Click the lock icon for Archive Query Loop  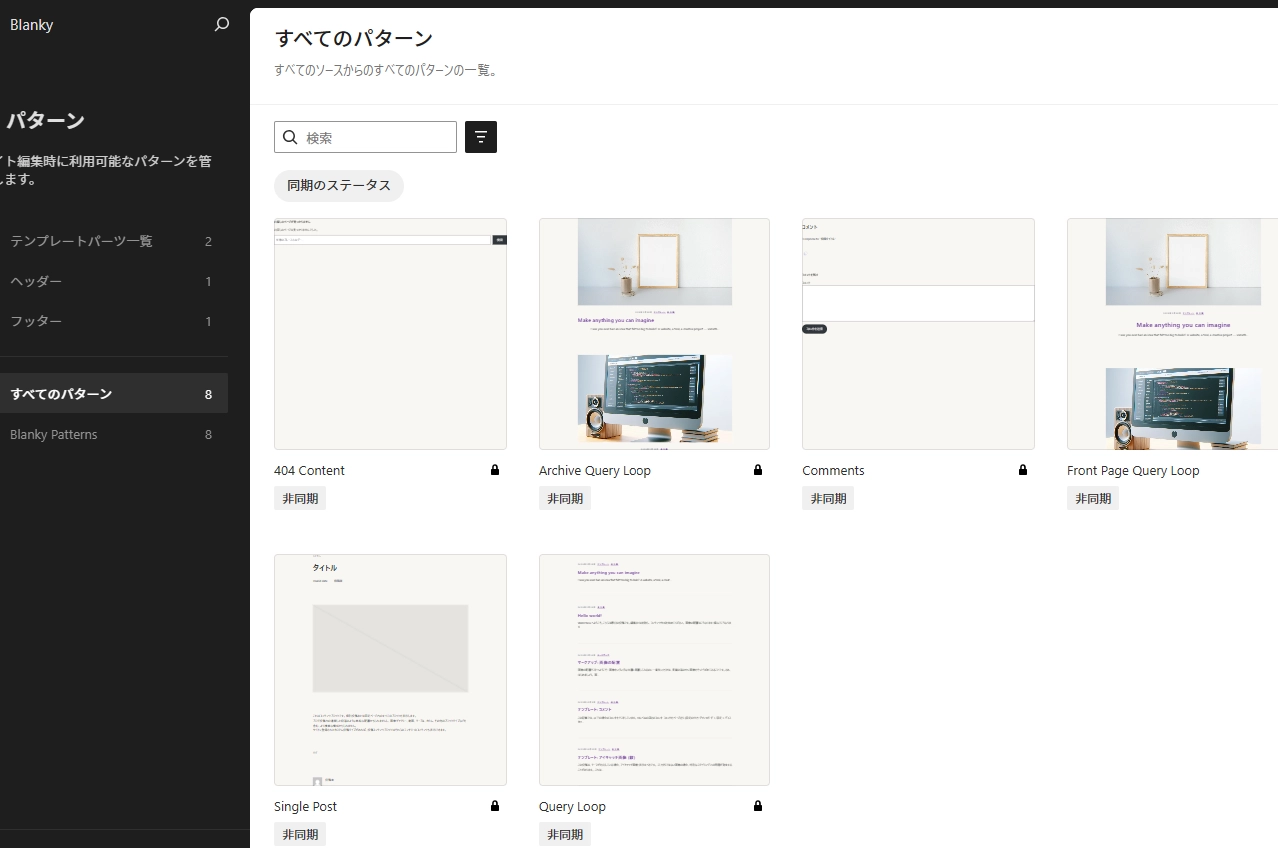758,470
